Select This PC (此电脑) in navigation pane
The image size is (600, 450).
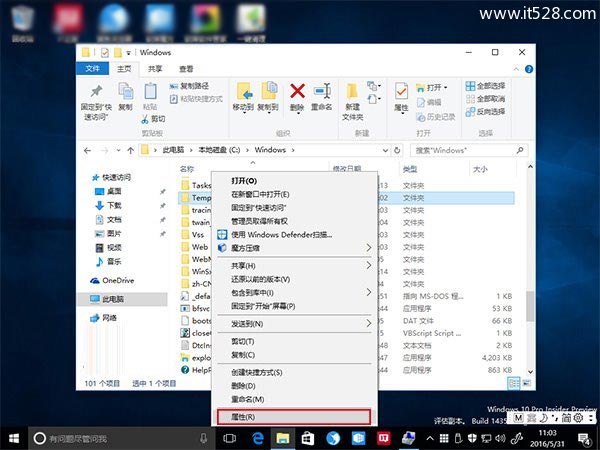coord(122,299)
